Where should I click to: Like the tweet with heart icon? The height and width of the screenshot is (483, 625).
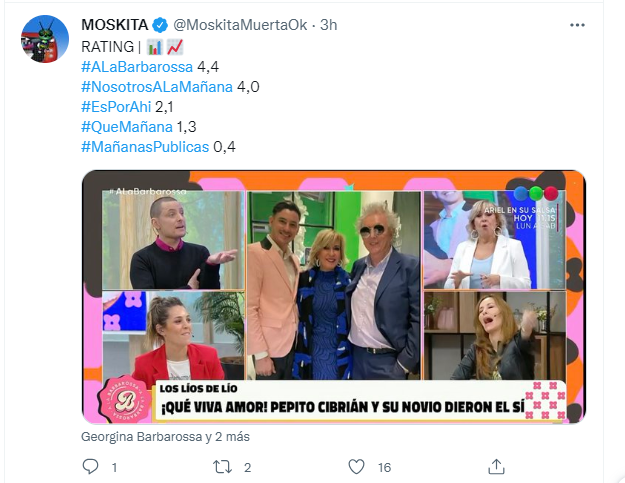click(x=356, y=467)
